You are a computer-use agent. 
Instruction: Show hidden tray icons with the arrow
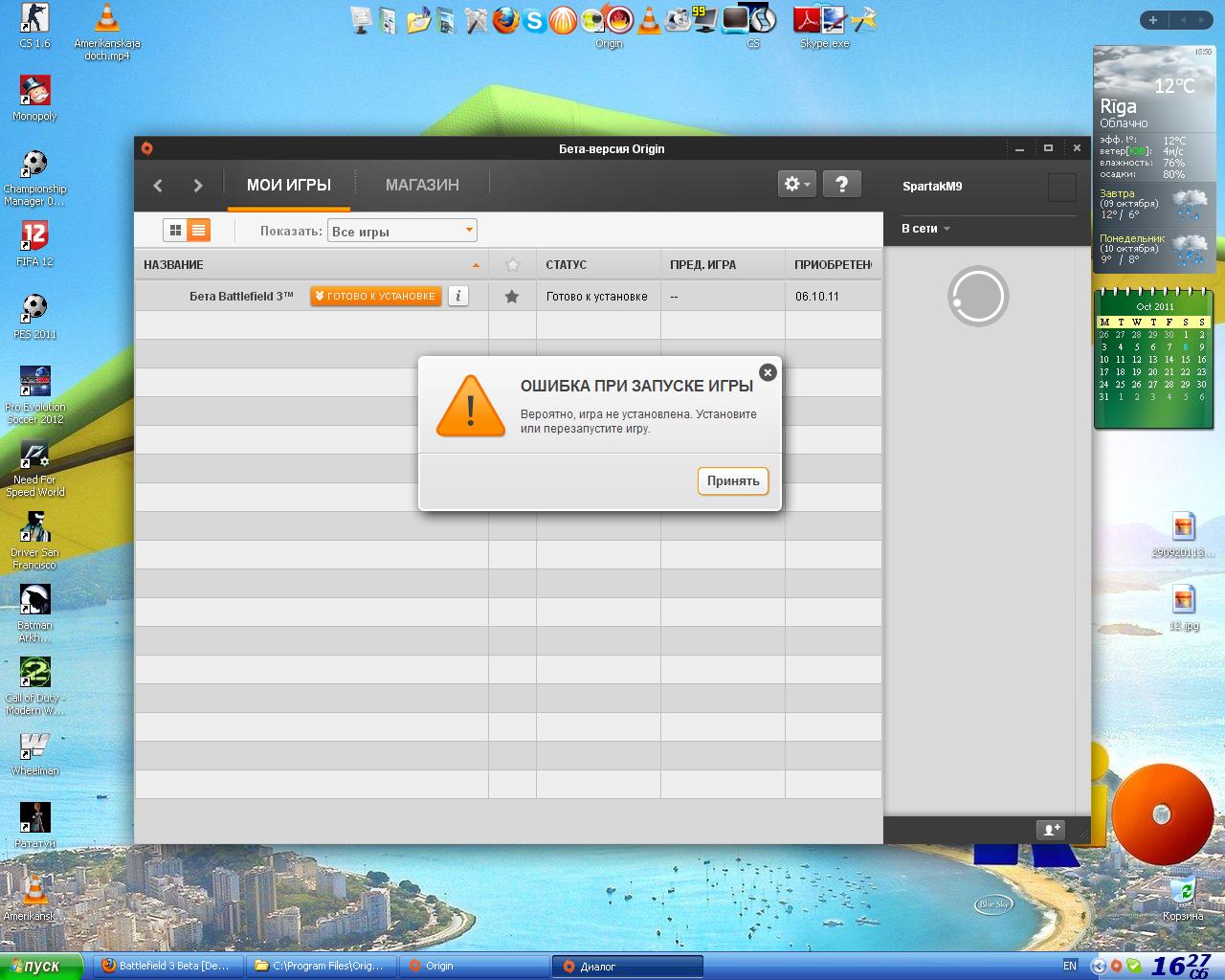tap(1099, 966)
